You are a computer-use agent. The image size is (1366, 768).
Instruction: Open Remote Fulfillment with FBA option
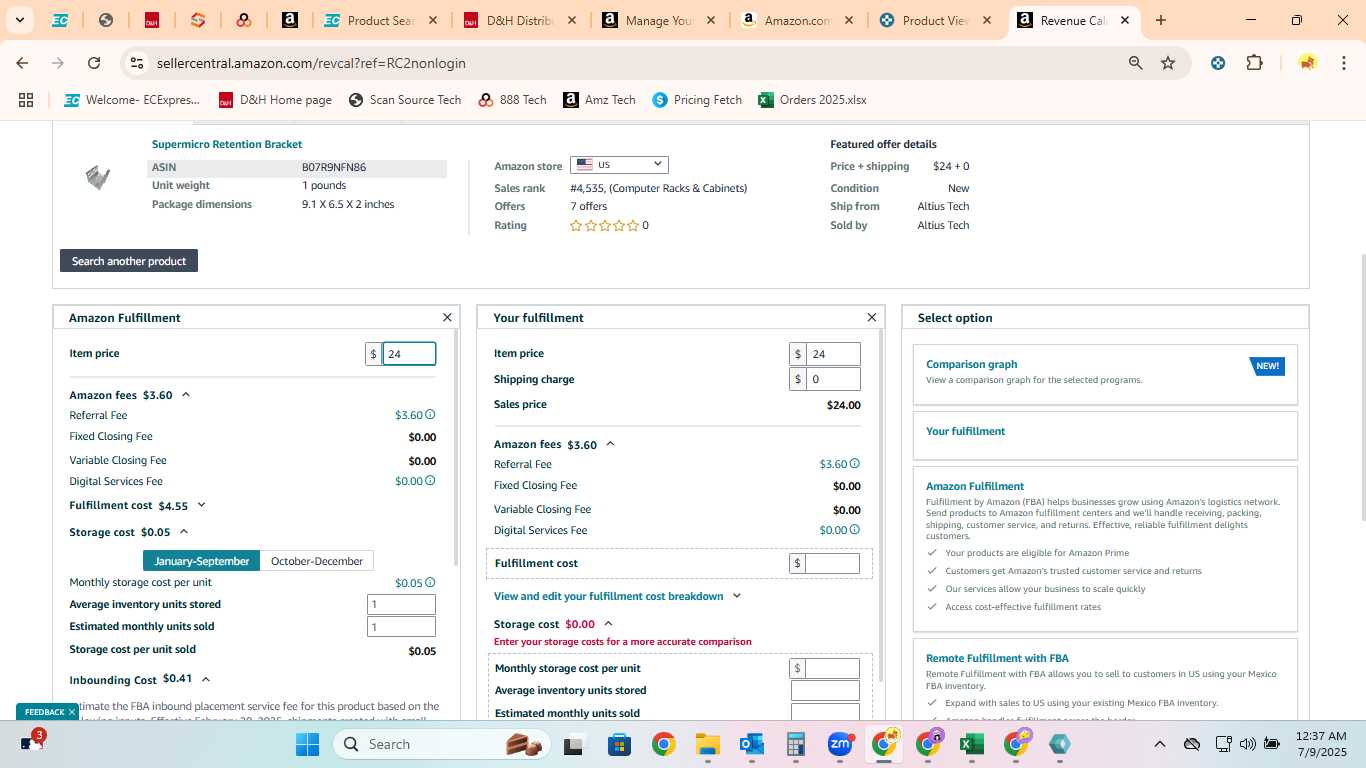pyautogui.click(x=997, y=658)
